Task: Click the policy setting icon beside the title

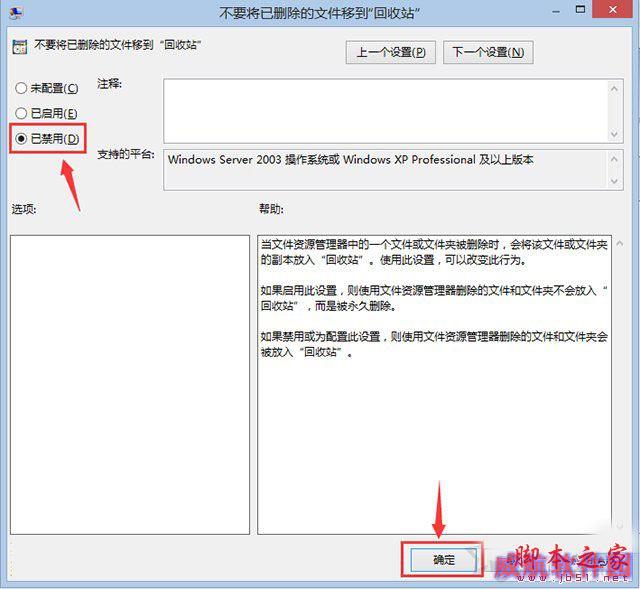Action: [19, 47]
